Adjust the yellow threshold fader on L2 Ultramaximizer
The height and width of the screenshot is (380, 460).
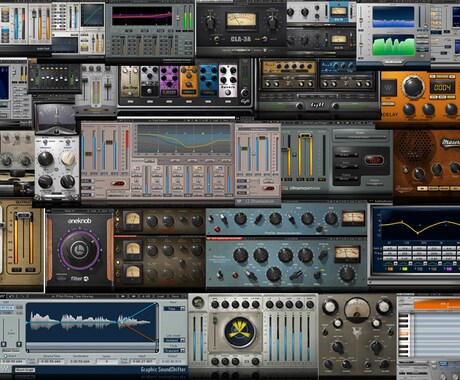pyautogui.click(x=305, y=136)
